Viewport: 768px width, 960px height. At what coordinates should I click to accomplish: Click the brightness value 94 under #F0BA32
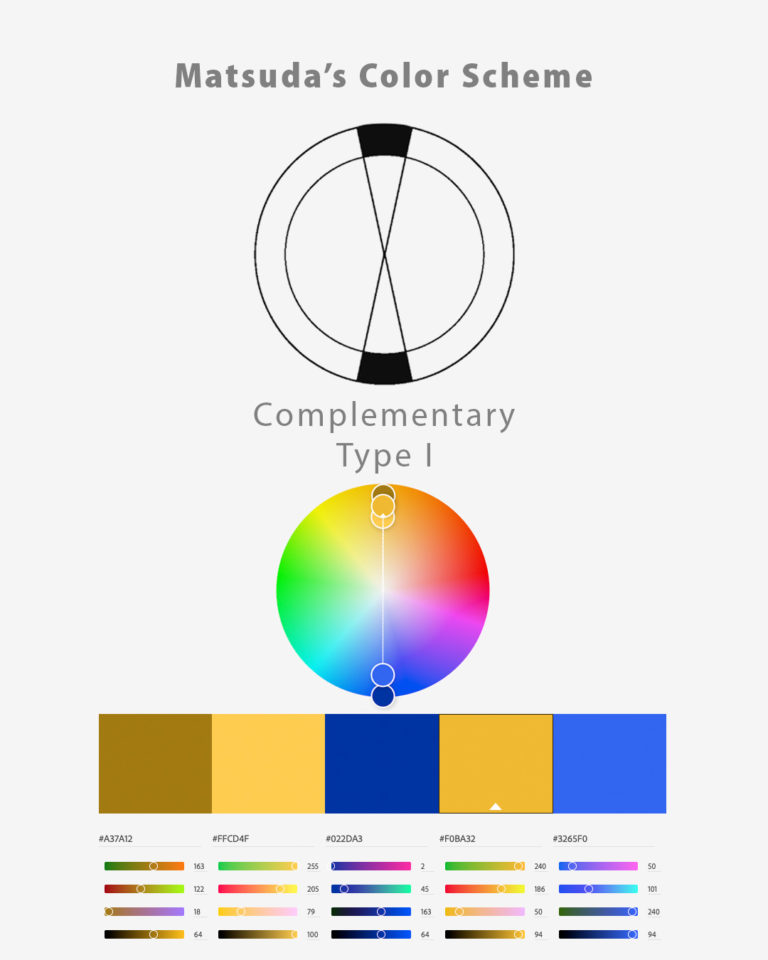click(x=538, y=934)
